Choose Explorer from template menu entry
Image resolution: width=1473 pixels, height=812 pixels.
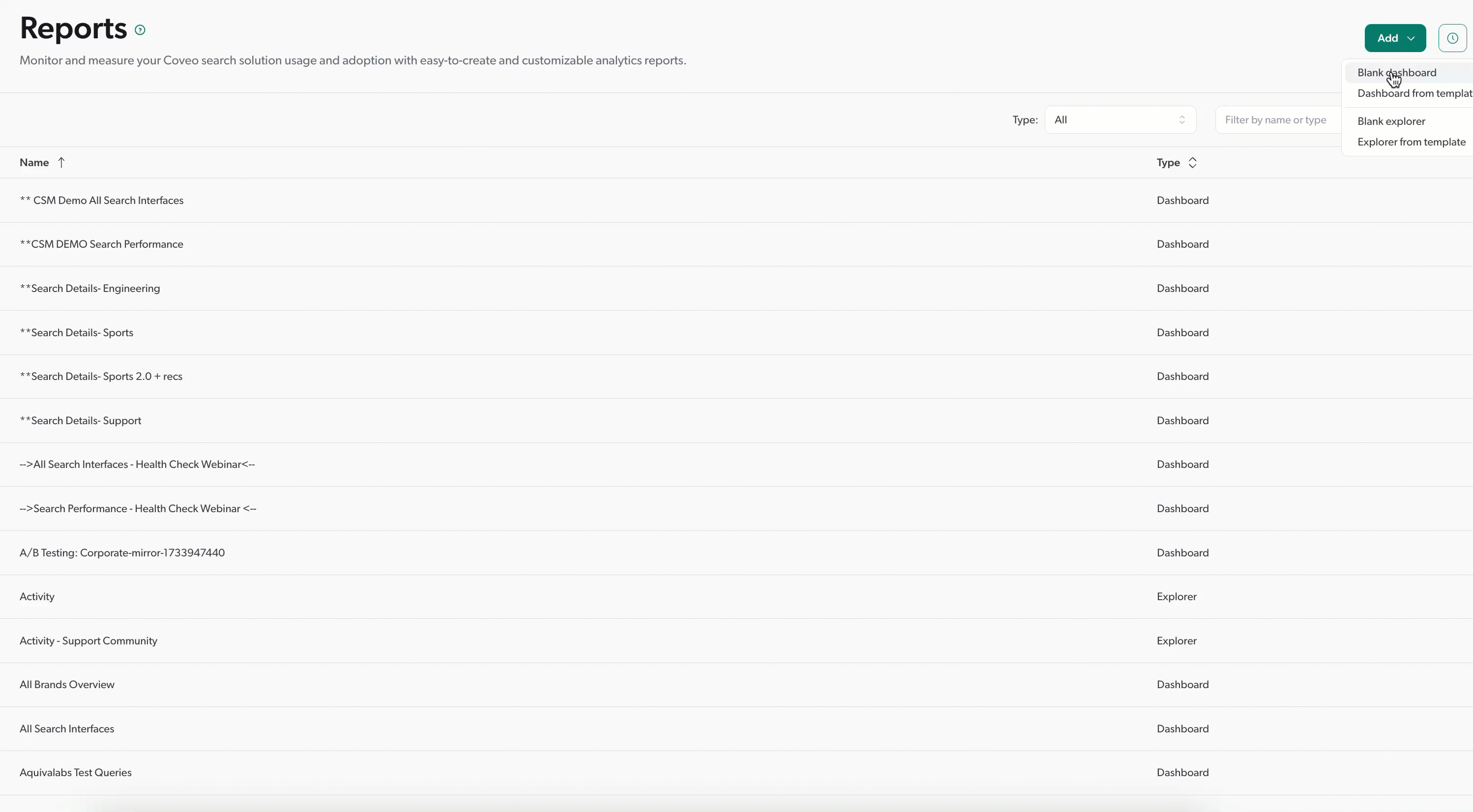coord(1411,141)
